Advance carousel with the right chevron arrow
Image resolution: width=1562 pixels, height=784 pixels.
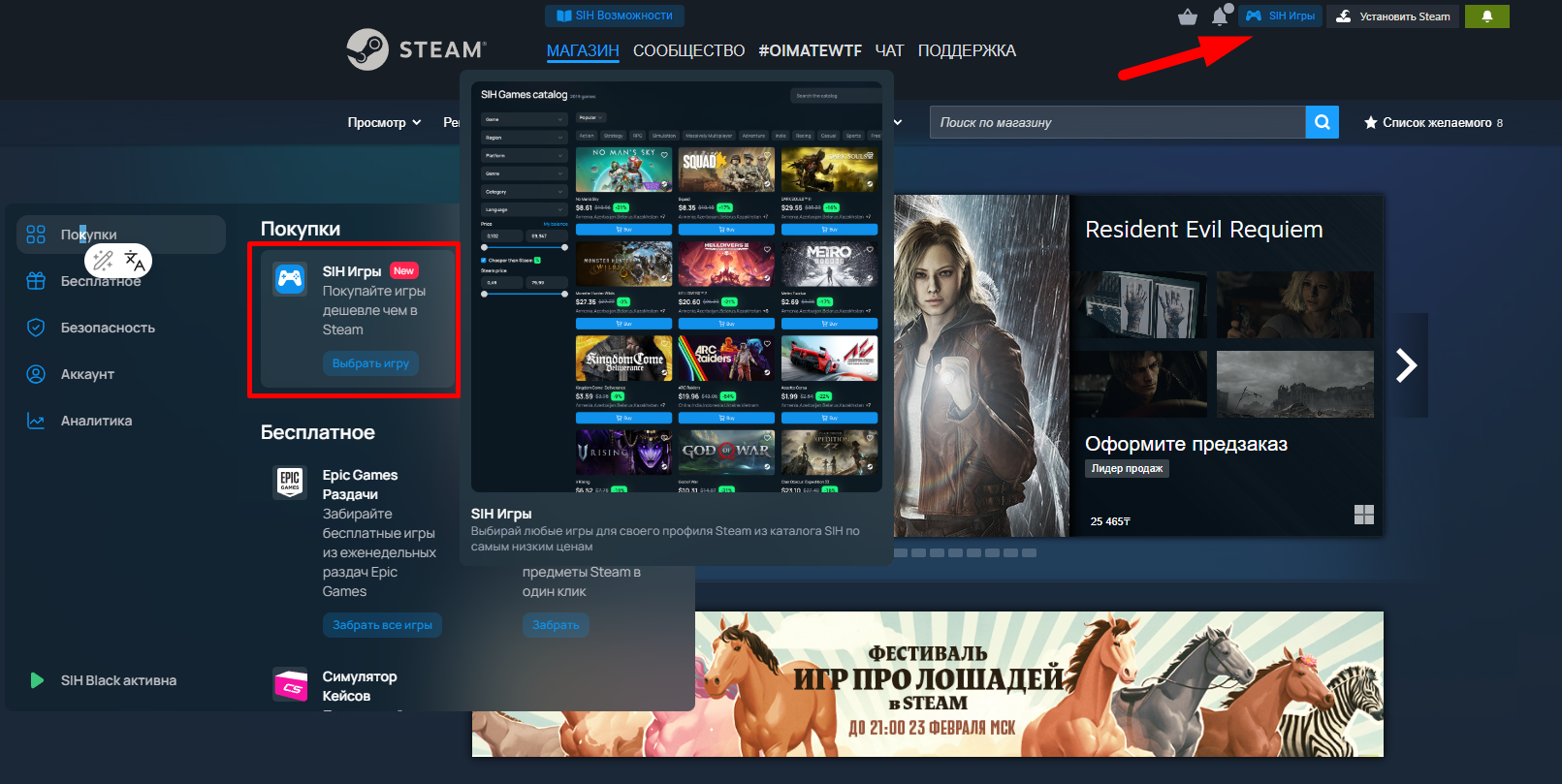(1407, 365)
